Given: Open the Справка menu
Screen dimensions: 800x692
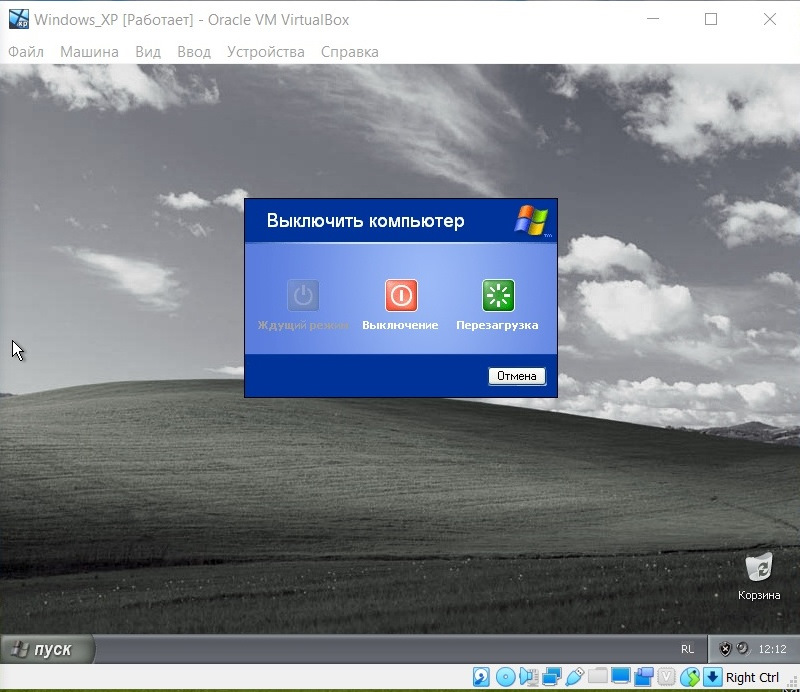Looking at the screenshot, I should click(349, 52).
